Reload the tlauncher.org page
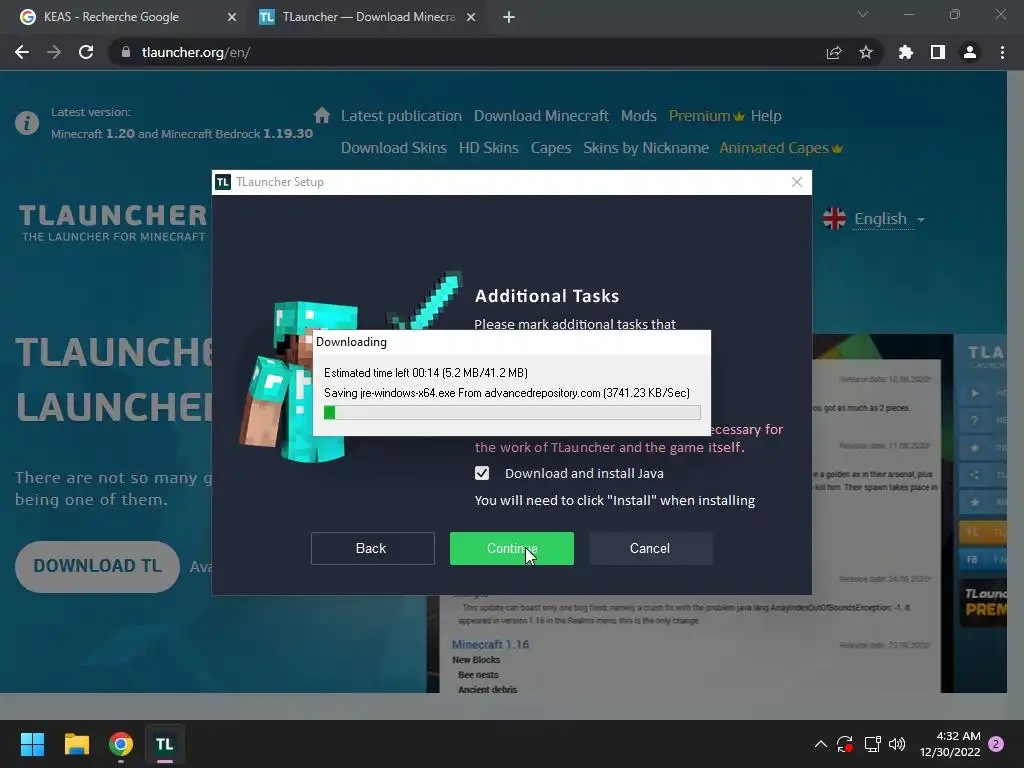The image size is (1024, 768). click(x=86, y=52)
